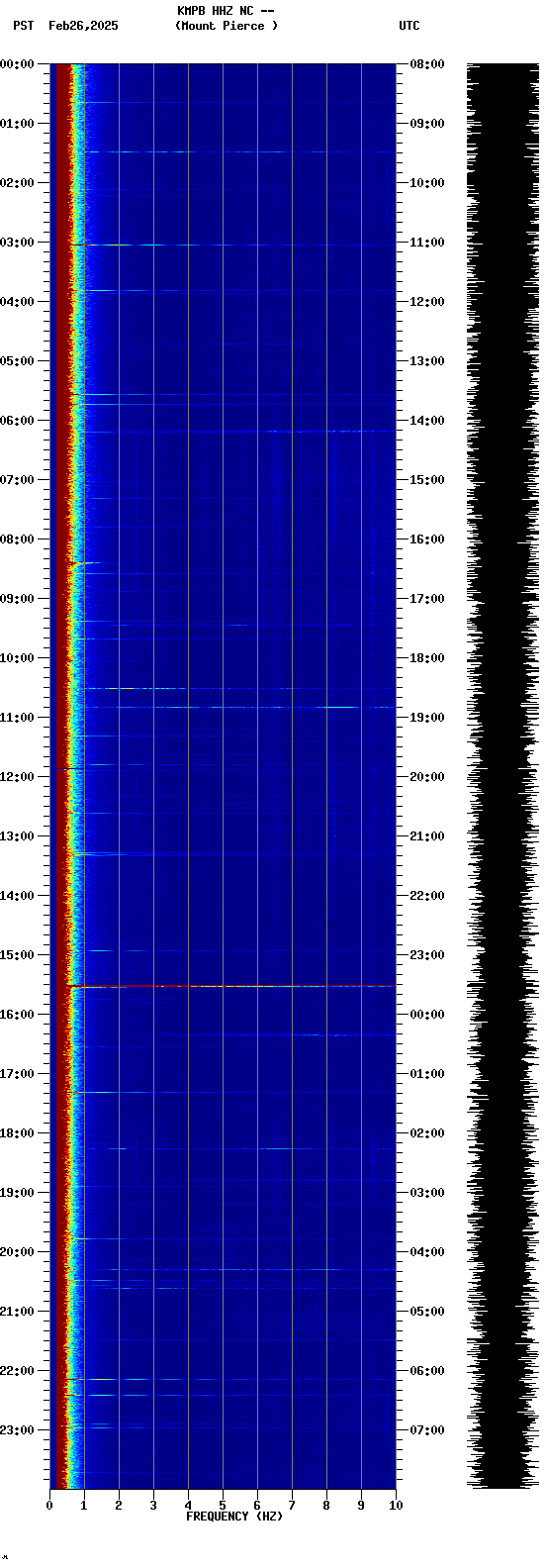Click frequency axis tick label '8'
This screenshot has height=1568, width=546.
(326, 1506)
